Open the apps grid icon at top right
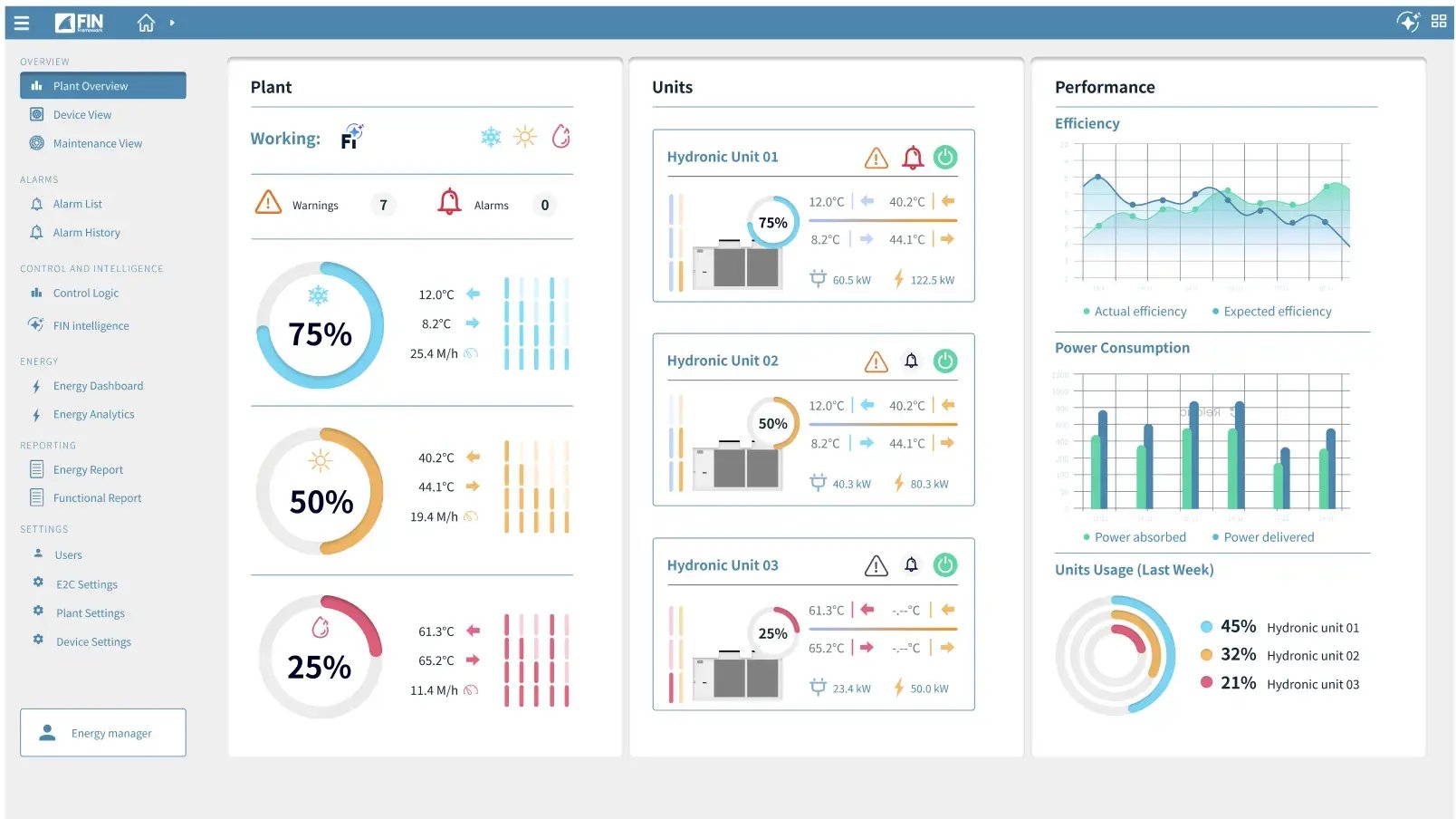1456x819 pixels. point(1439,20)
